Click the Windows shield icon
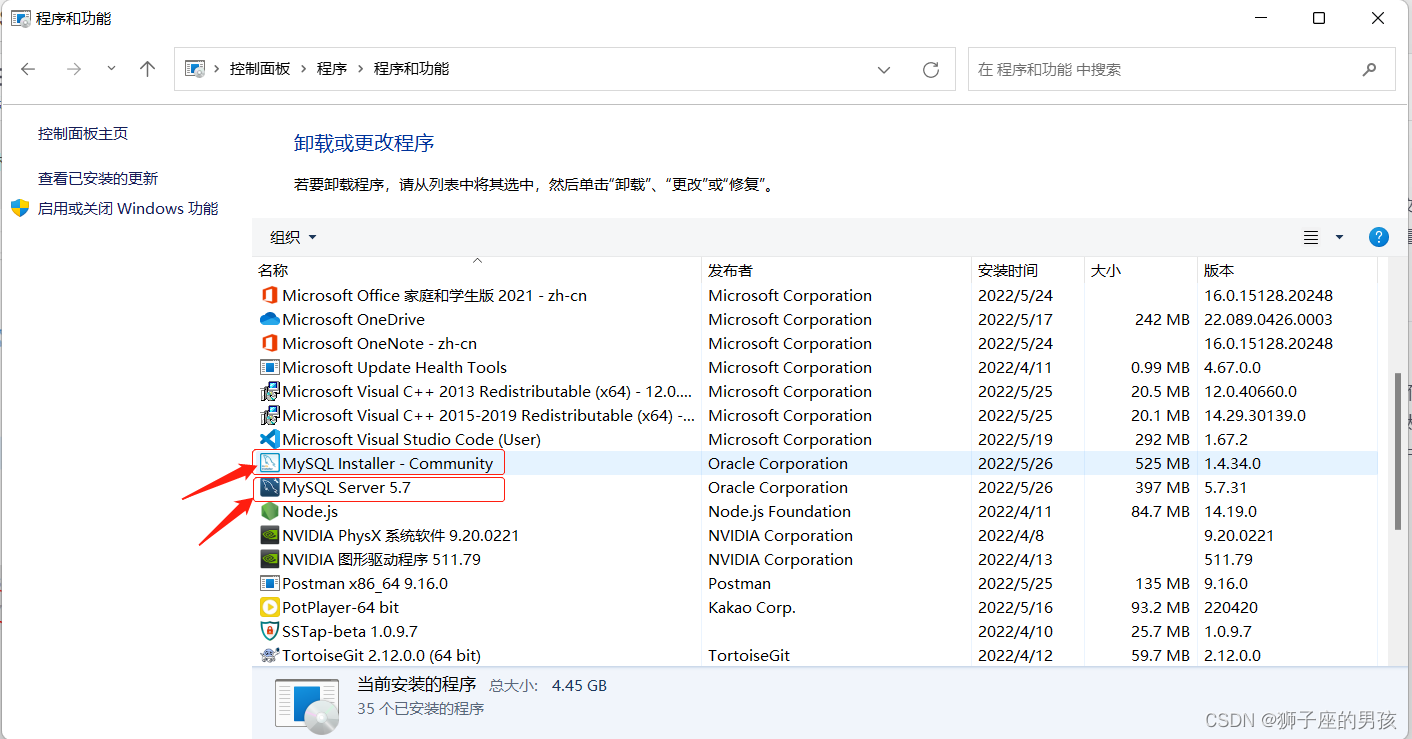Image resolution: width=1412 pixels, height=739 pixels. click(x=20, y=208)
